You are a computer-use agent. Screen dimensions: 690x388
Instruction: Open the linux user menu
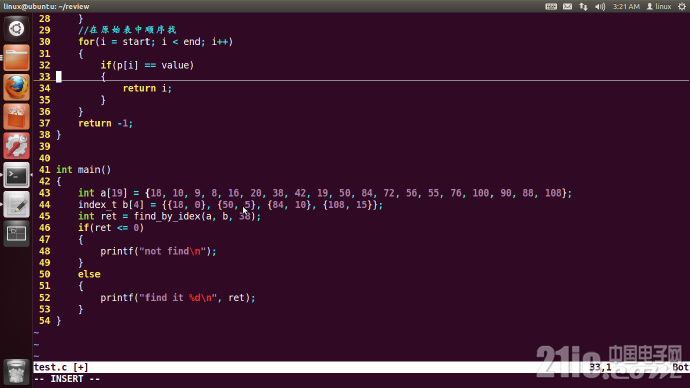coord(659,7)
